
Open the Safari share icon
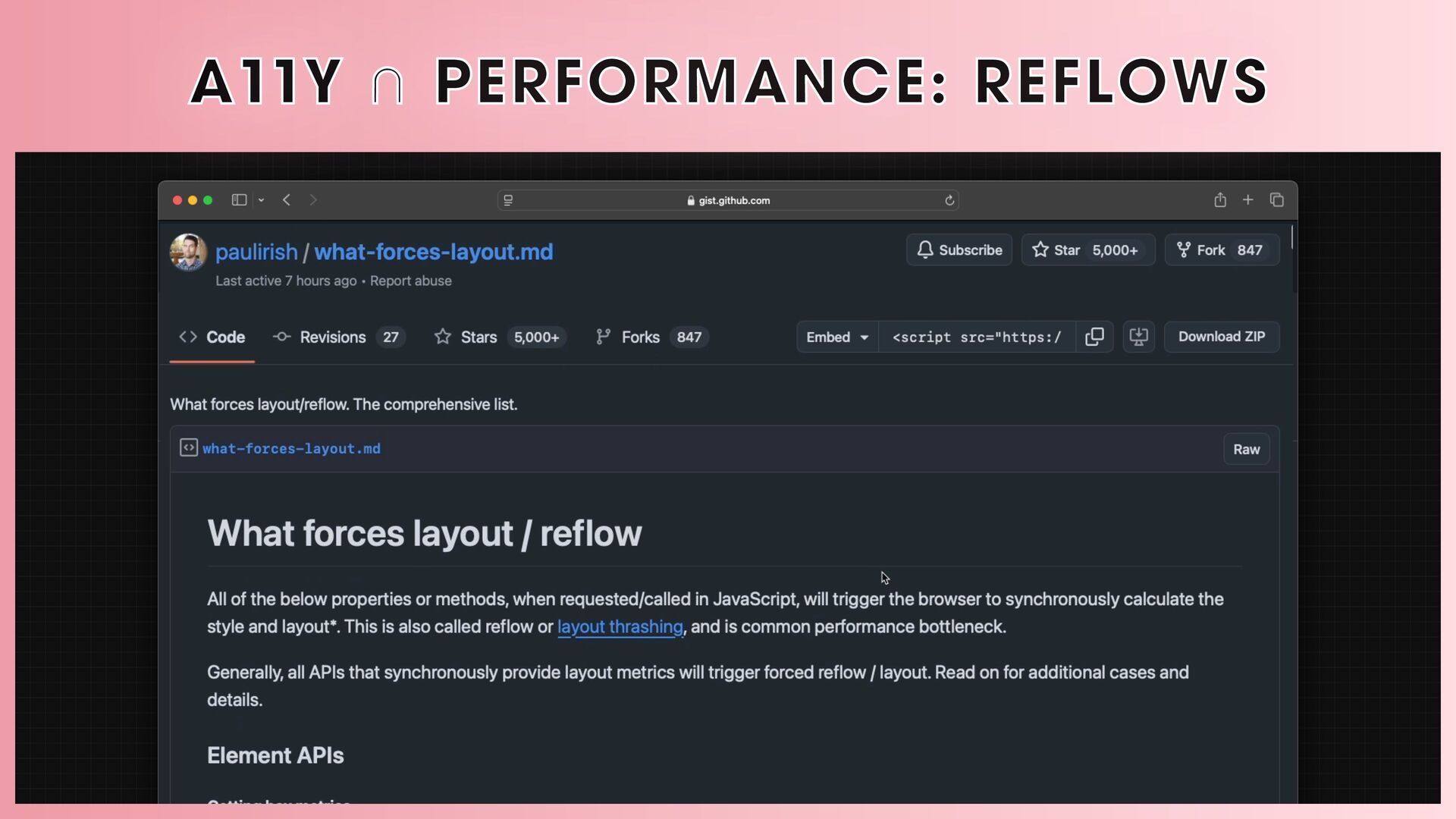coord(1219,200)
